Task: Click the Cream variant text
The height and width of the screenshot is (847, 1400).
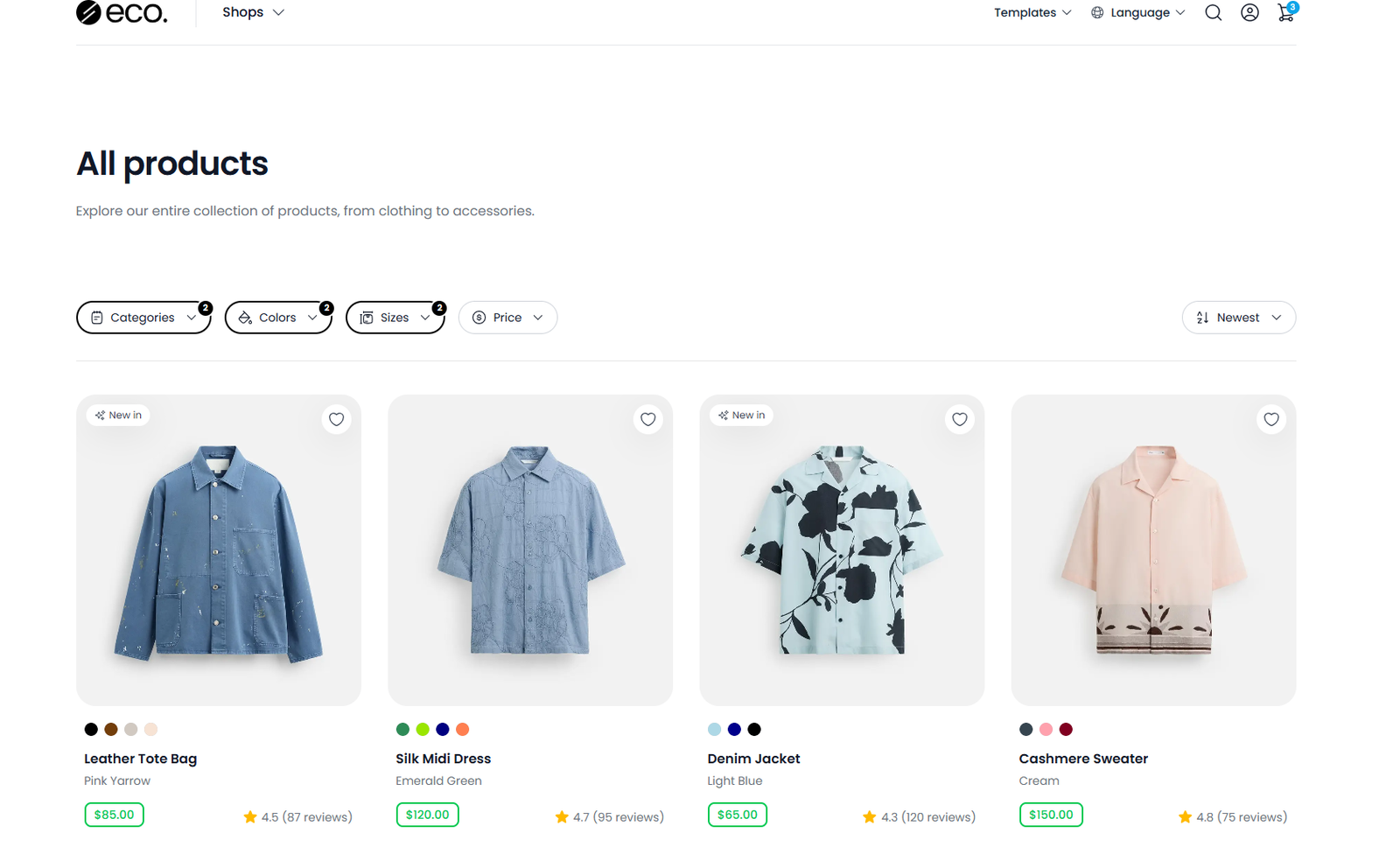Action: [1039, 780]
